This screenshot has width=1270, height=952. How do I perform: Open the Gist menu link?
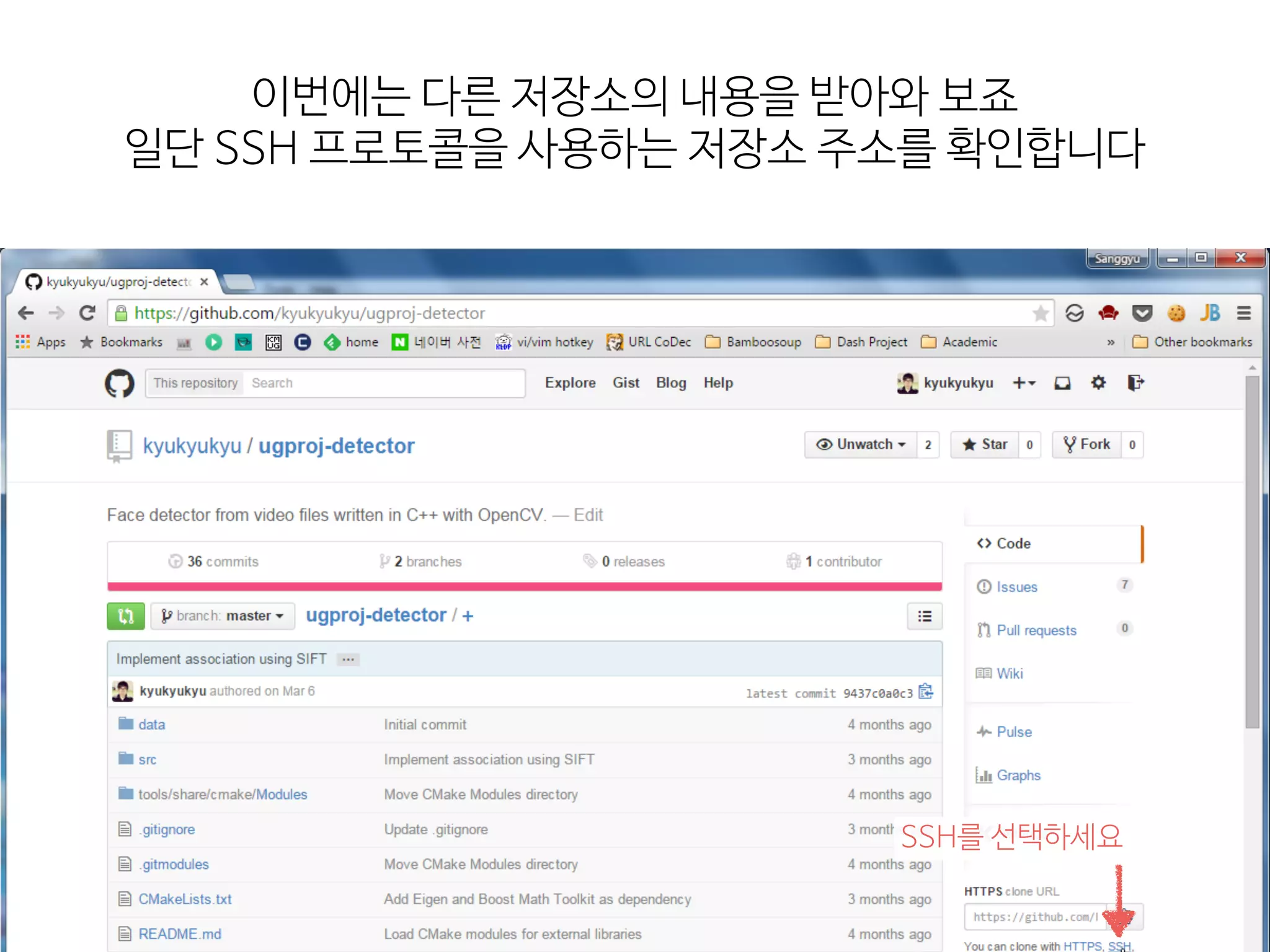pyautogui.click(x=626, y=383)
